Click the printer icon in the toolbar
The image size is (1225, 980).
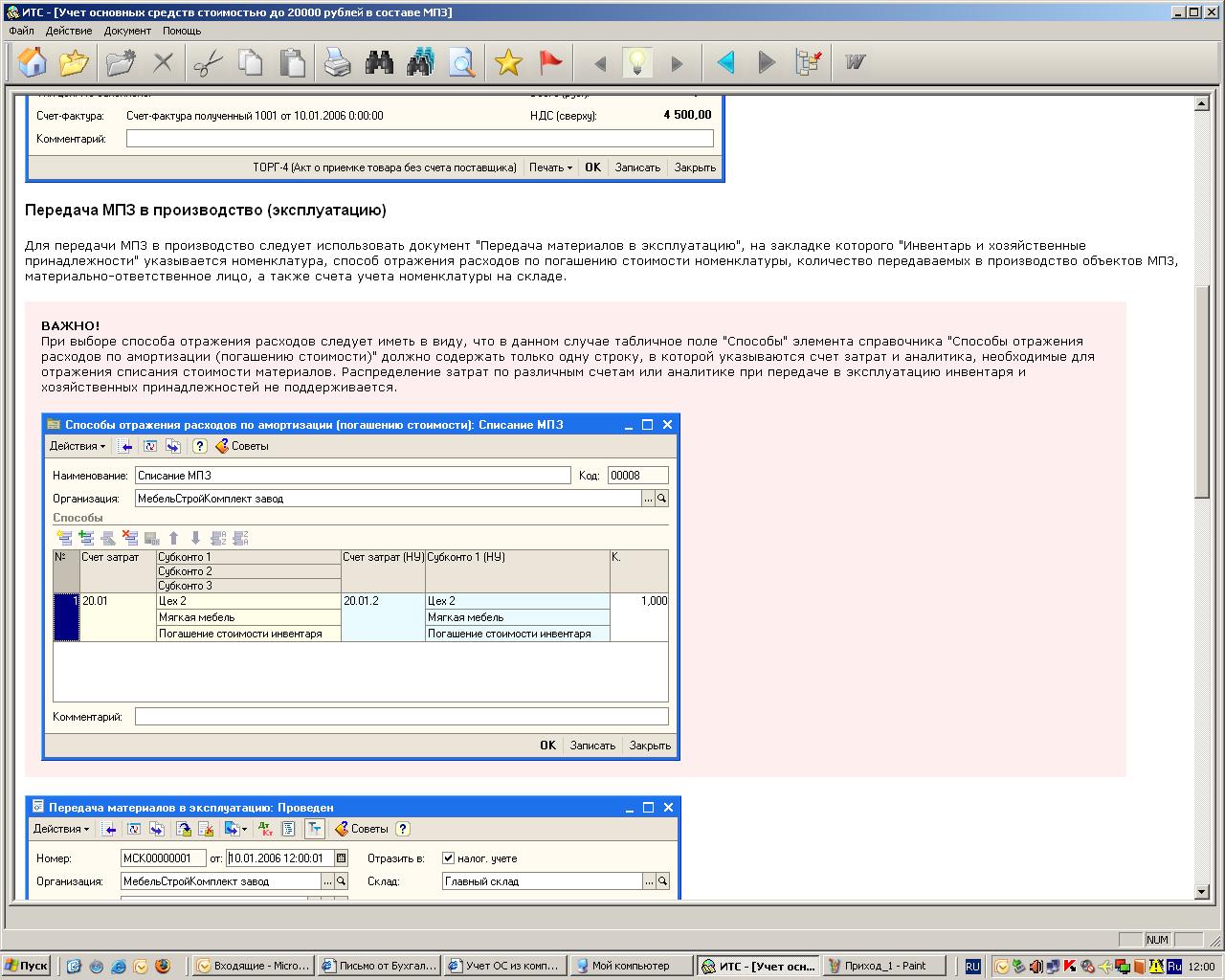[x=336, y=63]
